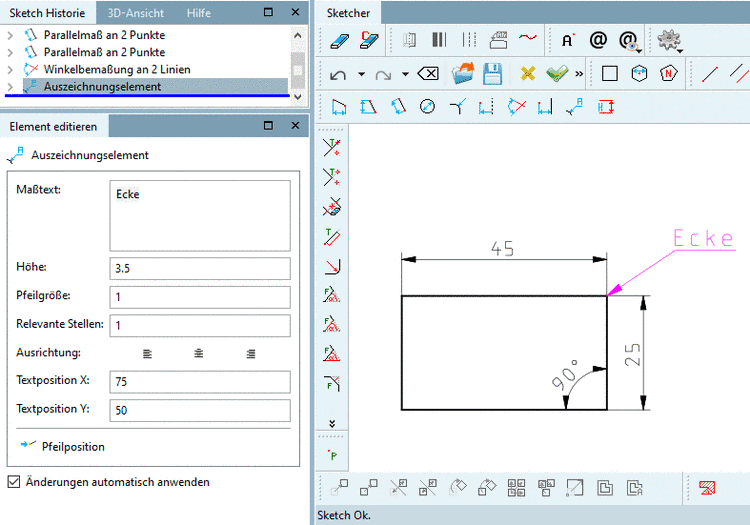750x525 pixels.
Task: Expand the Winkelbemaßung an 2 Linien item
Action: 10,69
